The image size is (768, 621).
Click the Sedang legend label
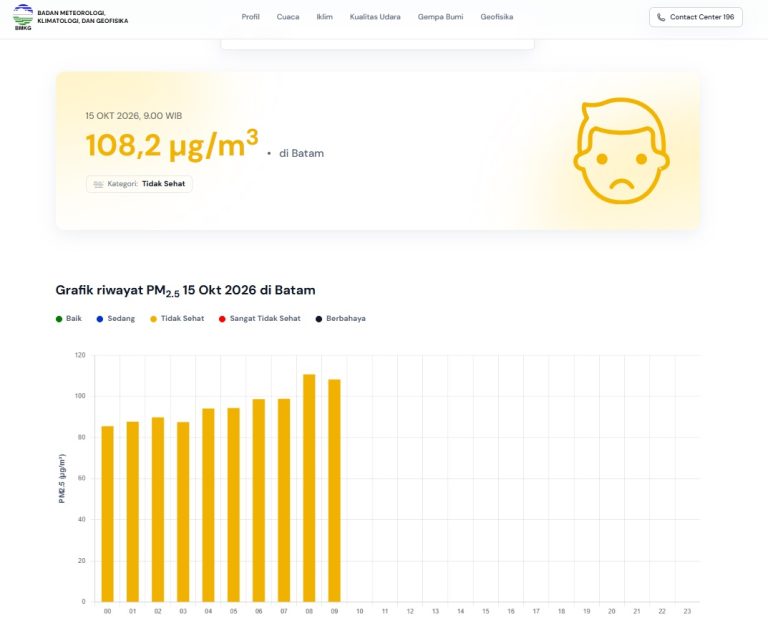click(x=121, y=318)
